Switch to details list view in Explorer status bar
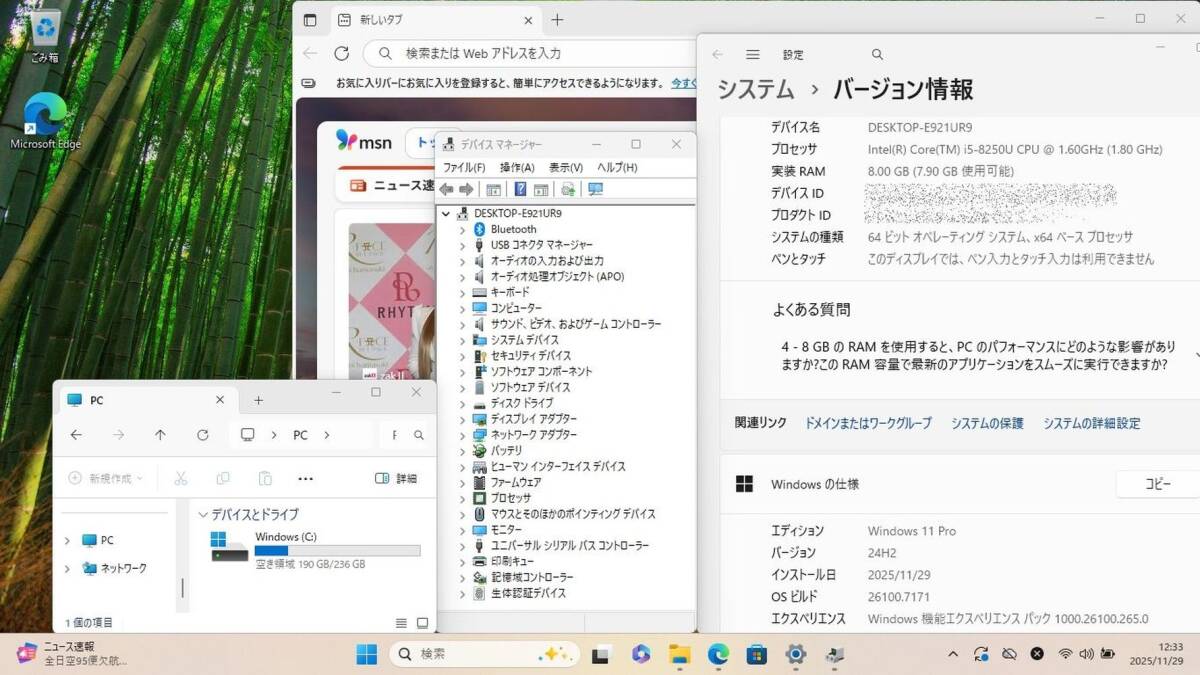Screen dimensions: 1200x675 [x=402, y=622]
